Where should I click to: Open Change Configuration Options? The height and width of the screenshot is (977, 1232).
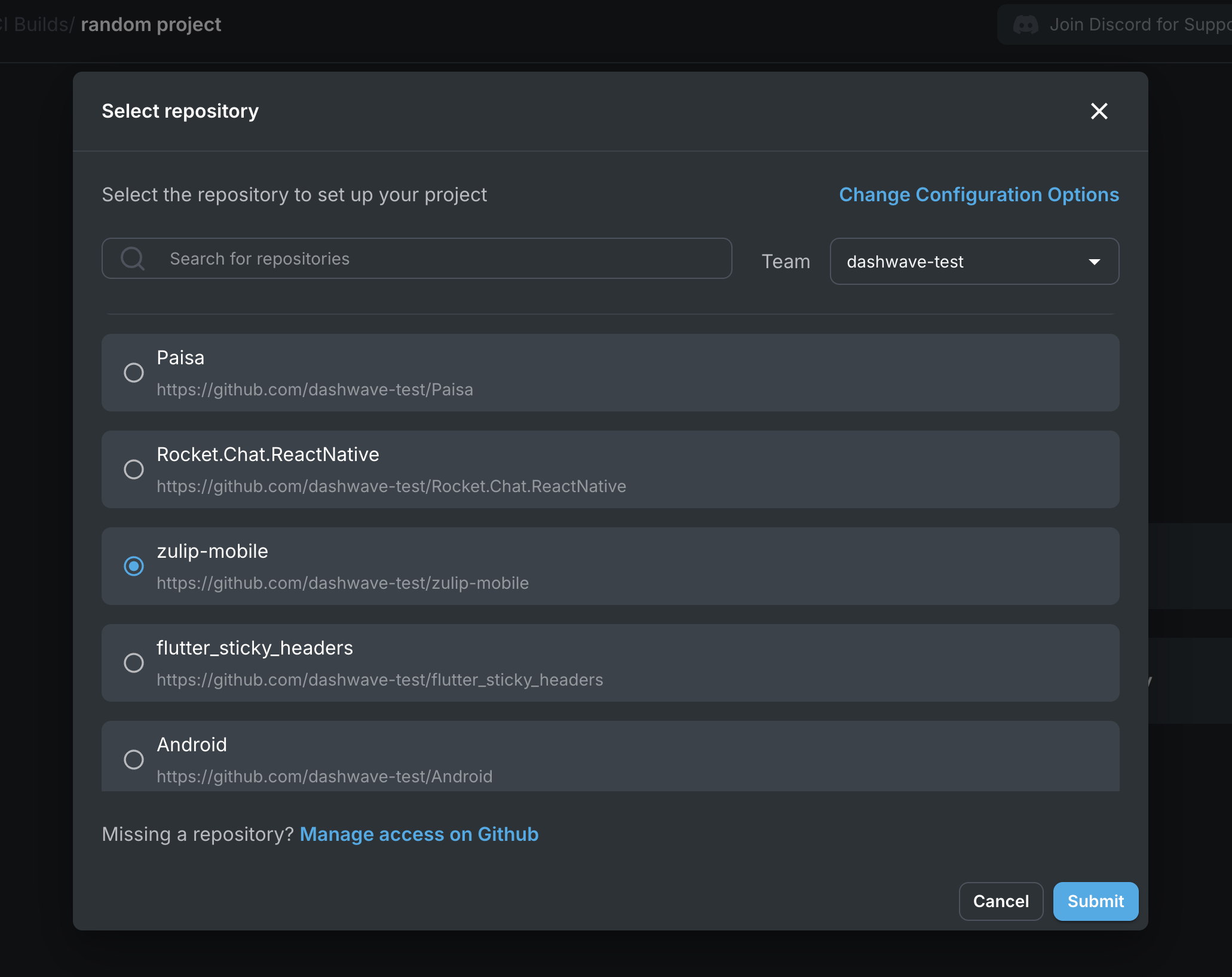point(979,195)
